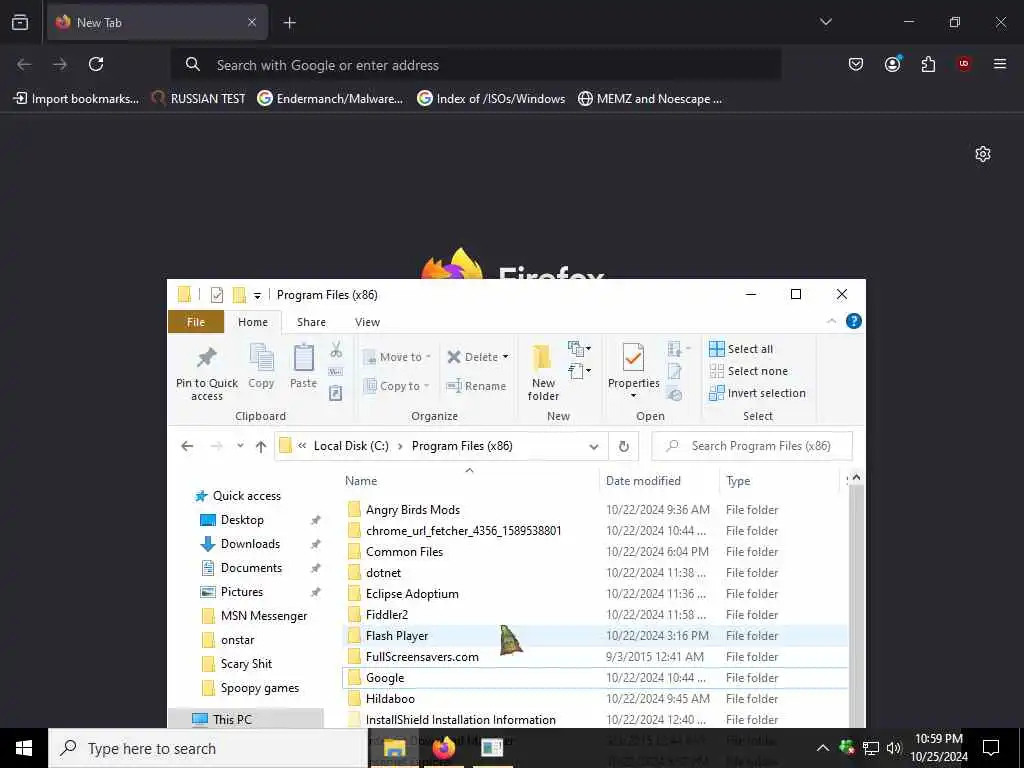The height and width of the screenshot is (768, 1024).
Task: Switch to the Share ribbon tab
Action: pyautogui.click(x=311, y=322)
